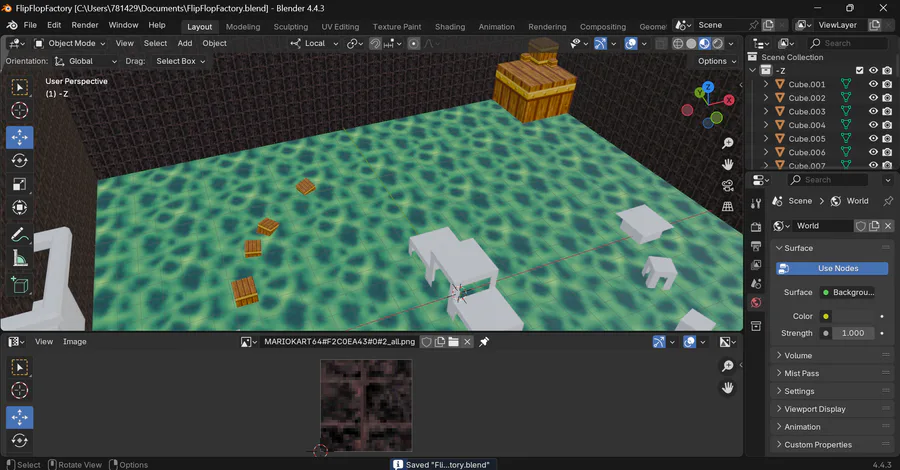Open the image file folder icon
The height and width of the screenshot is (470, 900).
click(453, 341)
